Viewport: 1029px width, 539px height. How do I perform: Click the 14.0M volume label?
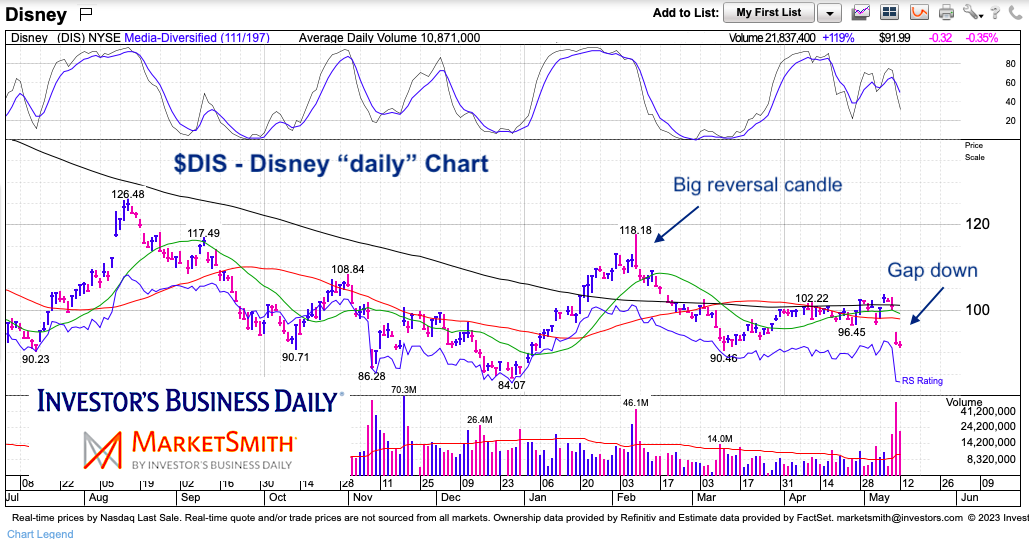click(x=720, y=439)
